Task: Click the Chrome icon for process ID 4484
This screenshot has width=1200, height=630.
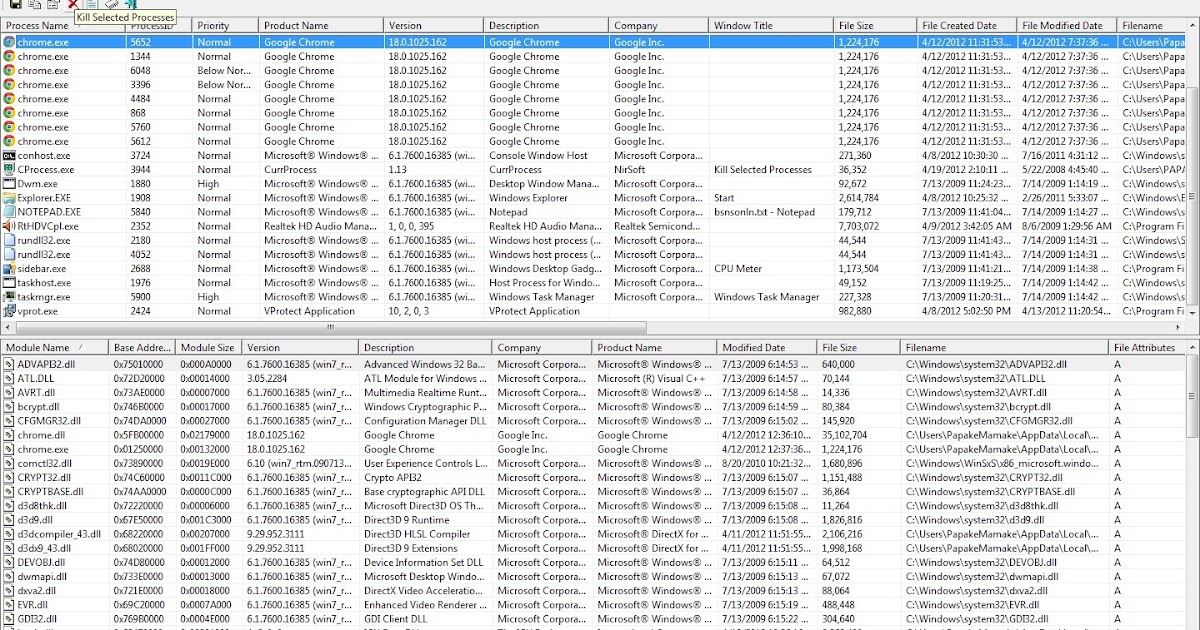Action: (9, 99)
